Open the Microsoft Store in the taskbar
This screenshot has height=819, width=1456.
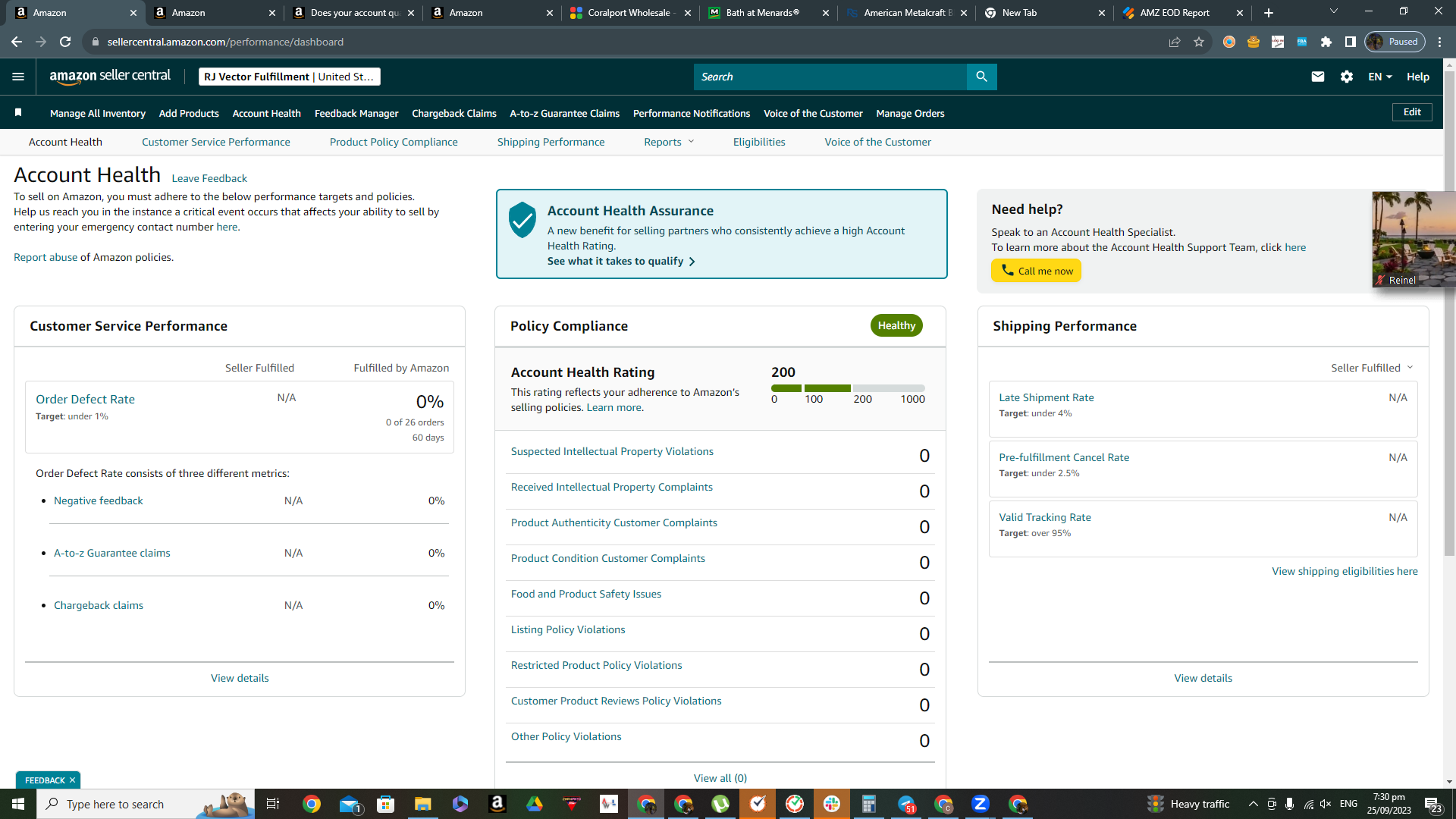pyautogui.click(x=386, y=804)
